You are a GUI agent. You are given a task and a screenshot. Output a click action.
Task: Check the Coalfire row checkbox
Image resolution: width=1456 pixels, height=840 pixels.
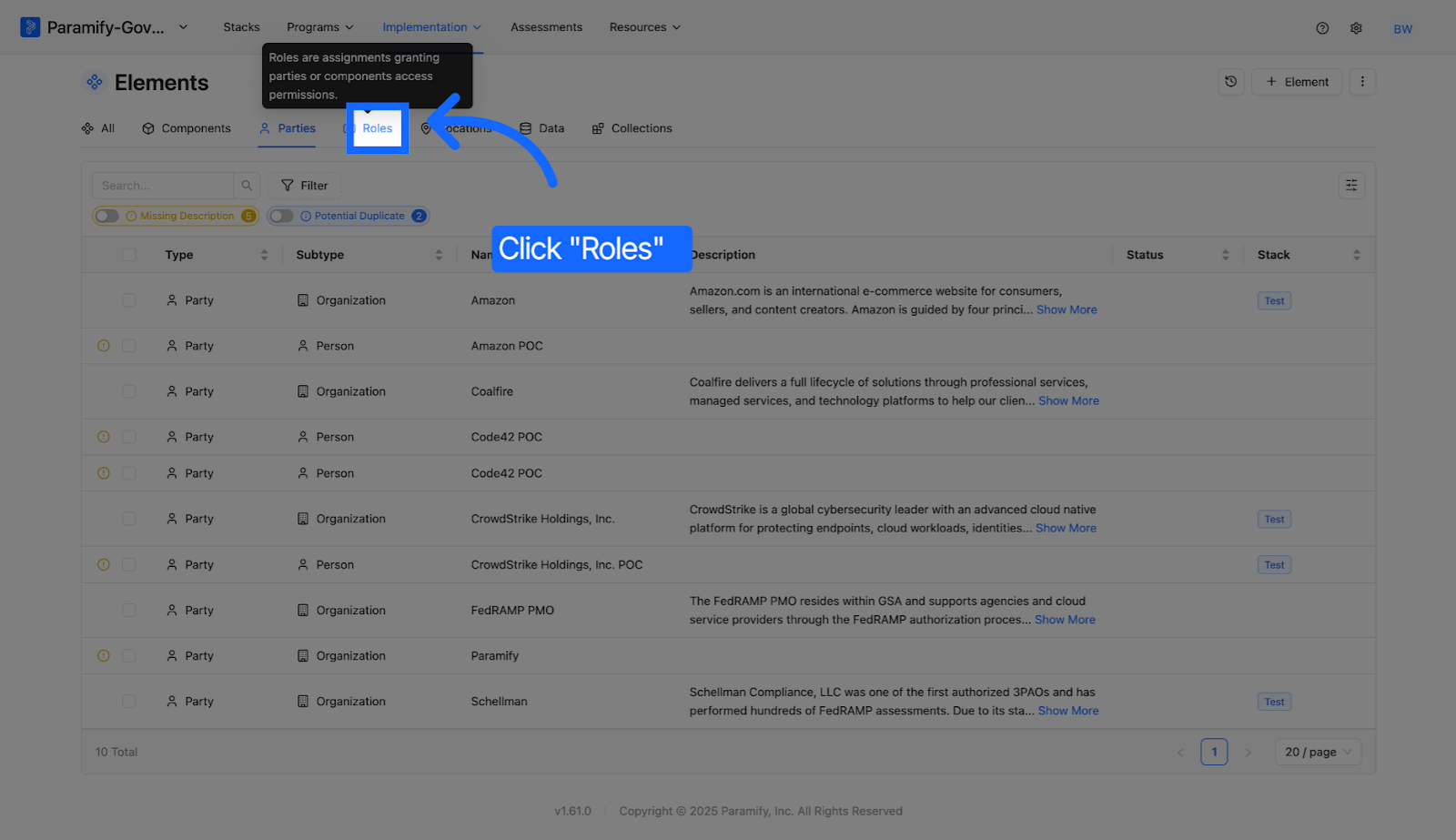pyautogui.click(x=129, y=391)
